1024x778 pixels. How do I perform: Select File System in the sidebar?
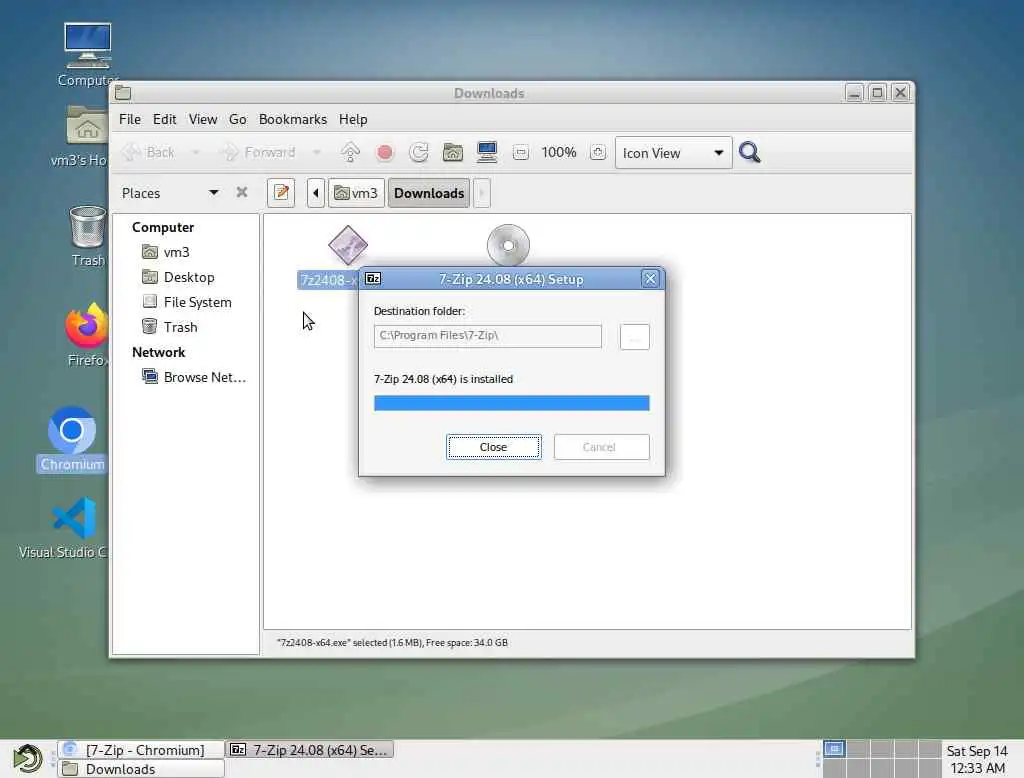click(x=187, y=302)
